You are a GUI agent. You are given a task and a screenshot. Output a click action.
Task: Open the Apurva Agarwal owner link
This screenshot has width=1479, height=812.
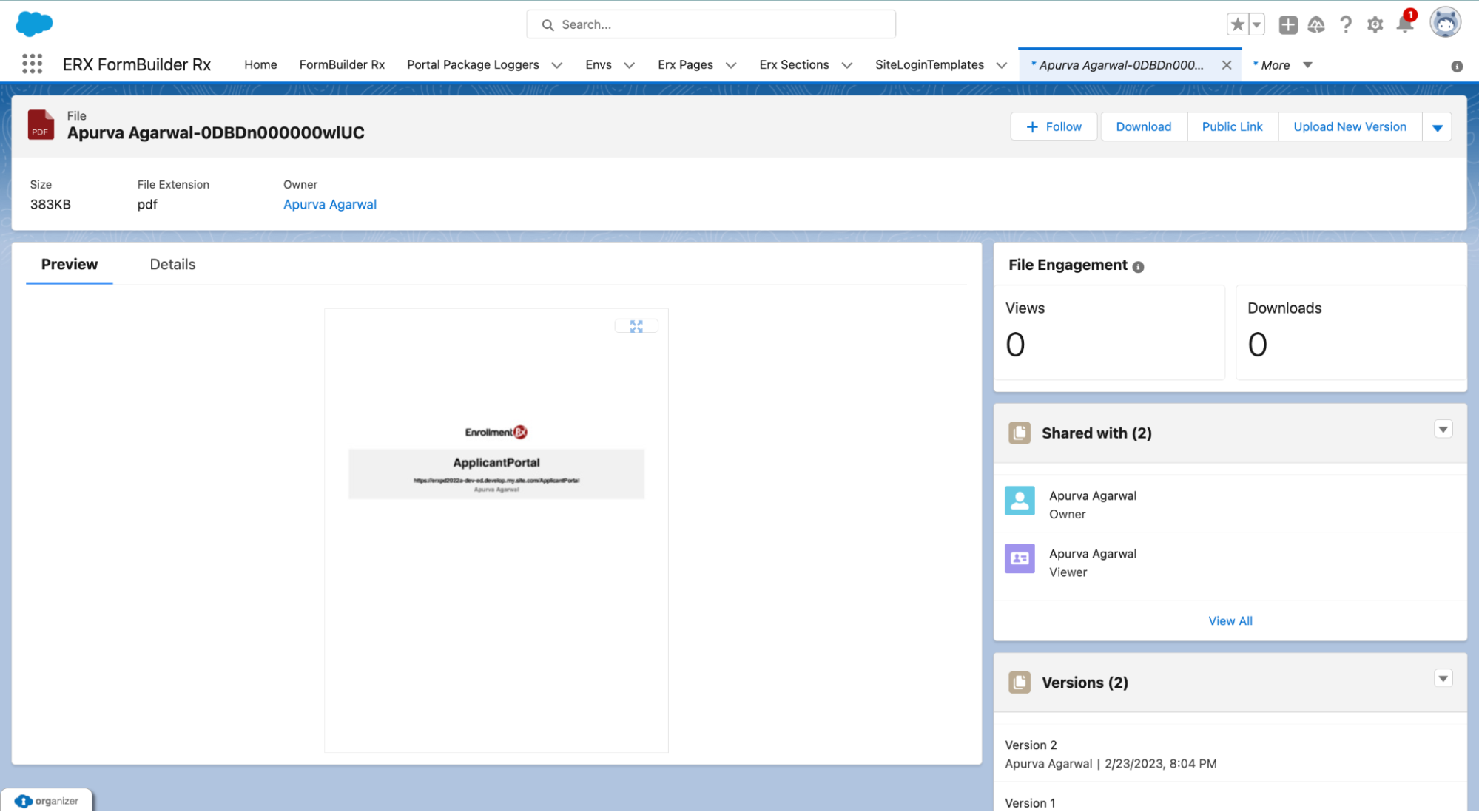(330, 205)
